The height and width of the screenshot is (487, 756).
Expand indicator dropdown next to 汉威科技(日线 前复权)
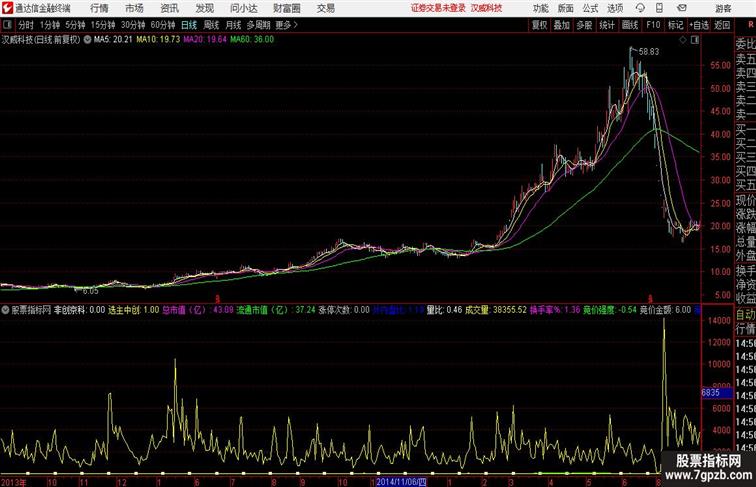[x=87, y=40]
